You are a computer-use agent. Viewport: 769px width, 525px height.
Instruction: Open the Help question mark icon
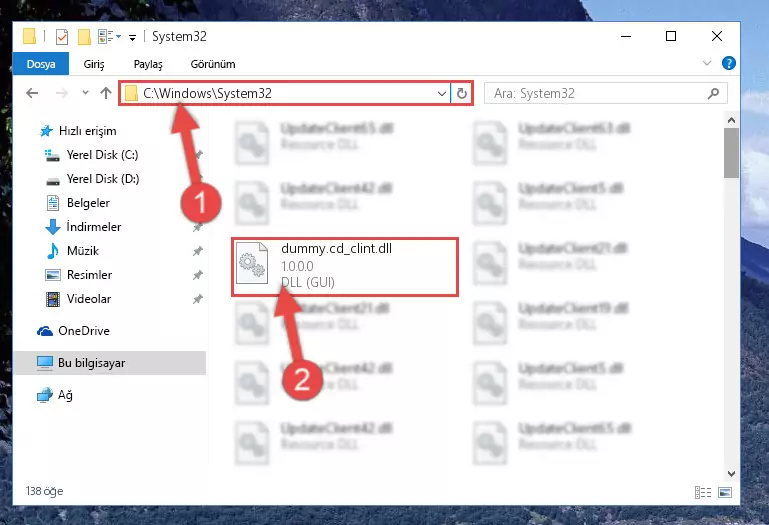click(729, 63)
